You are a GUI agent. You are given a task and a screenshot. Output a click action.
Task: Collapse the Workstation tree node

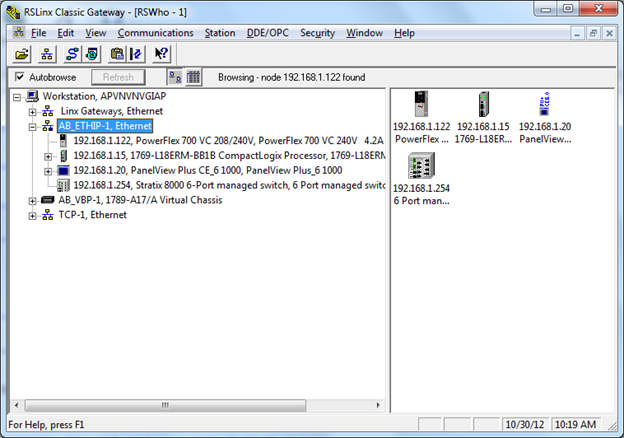17,97
